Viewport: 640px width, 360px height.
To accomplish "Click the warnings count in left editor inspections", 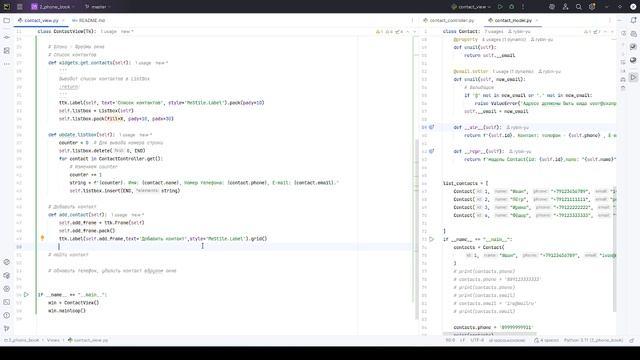I will coord(379,31).
